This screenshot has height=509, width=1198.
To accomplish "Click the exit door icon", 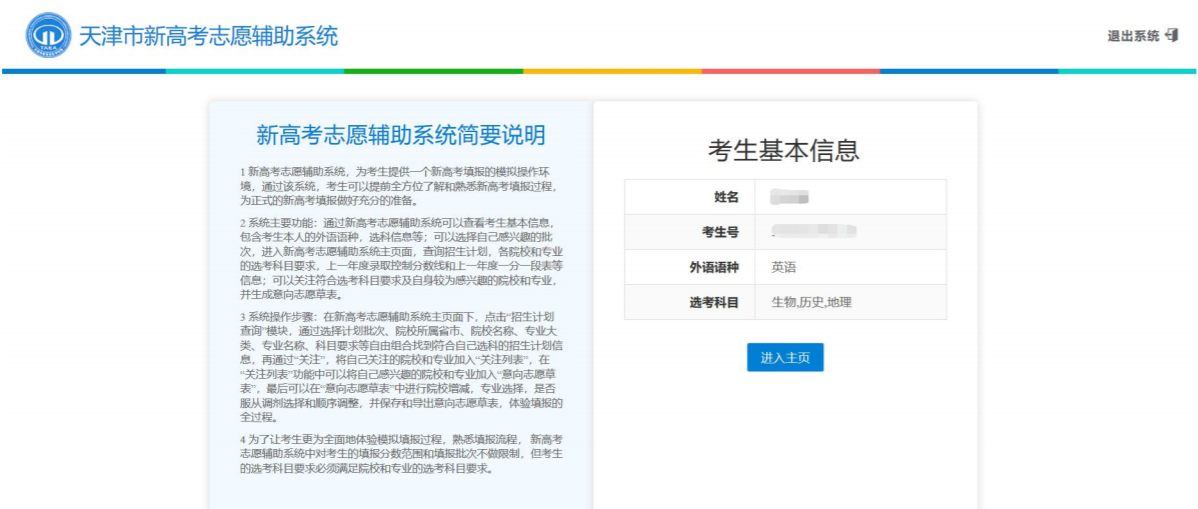I will click(1172, 36).
